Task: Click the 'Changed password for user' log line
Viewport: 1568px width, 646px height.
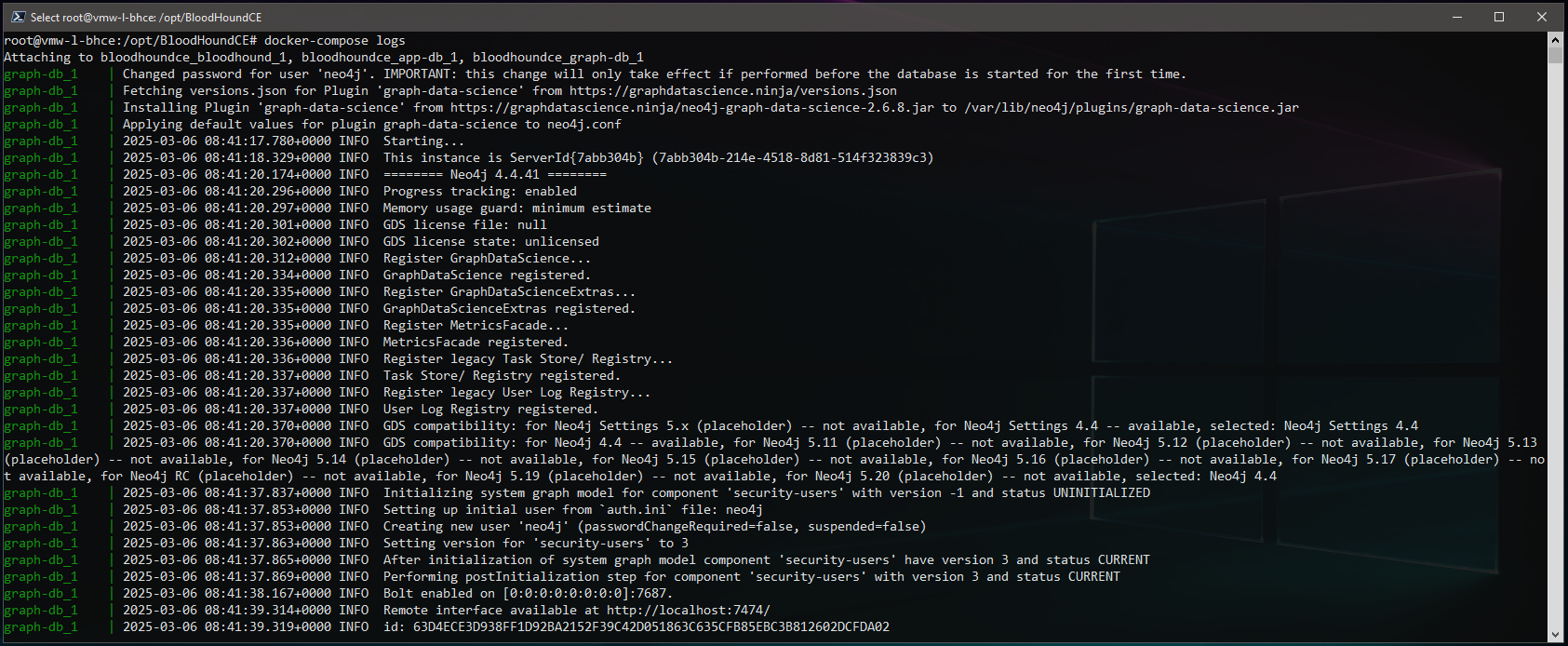Action: pos(654,74)
